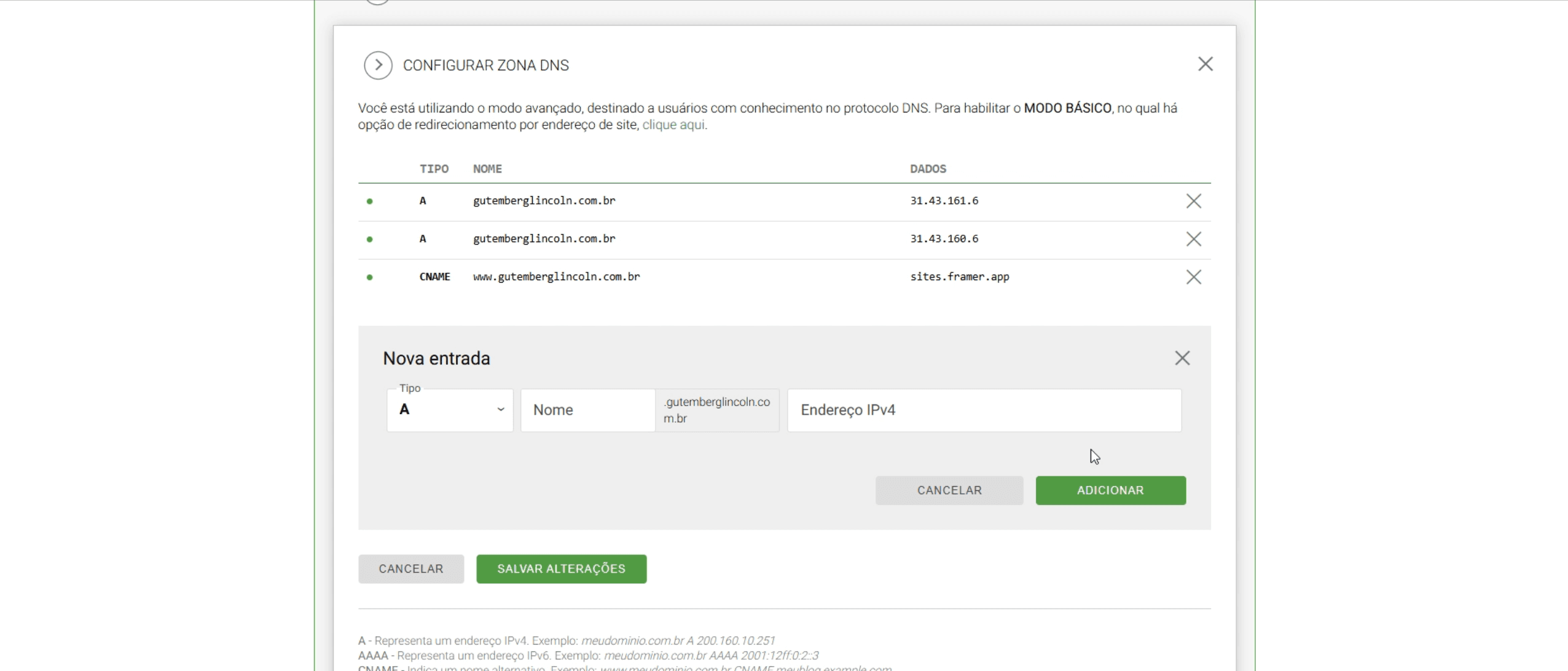Click the Tipo dropdown chevron arrow
Image resolution: width=1568 pixels, height=671 pixels.
point(501,410)
